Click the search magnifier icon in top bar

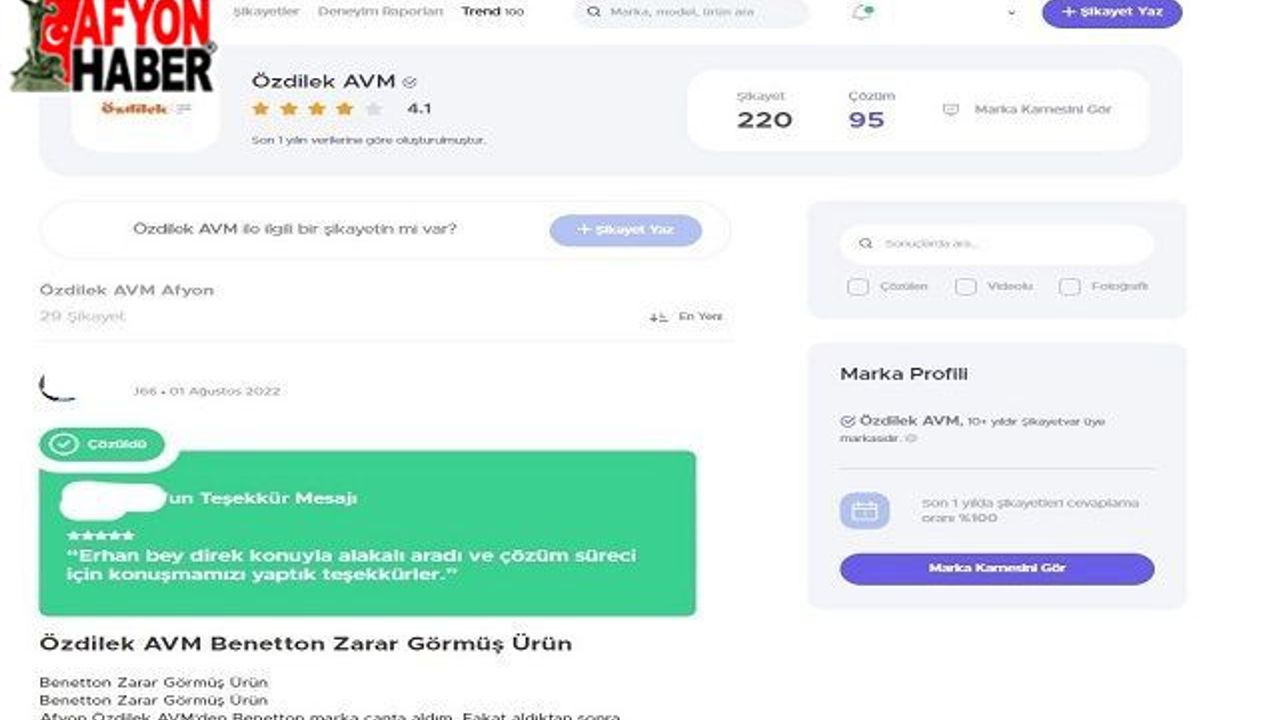click(594, 12)
